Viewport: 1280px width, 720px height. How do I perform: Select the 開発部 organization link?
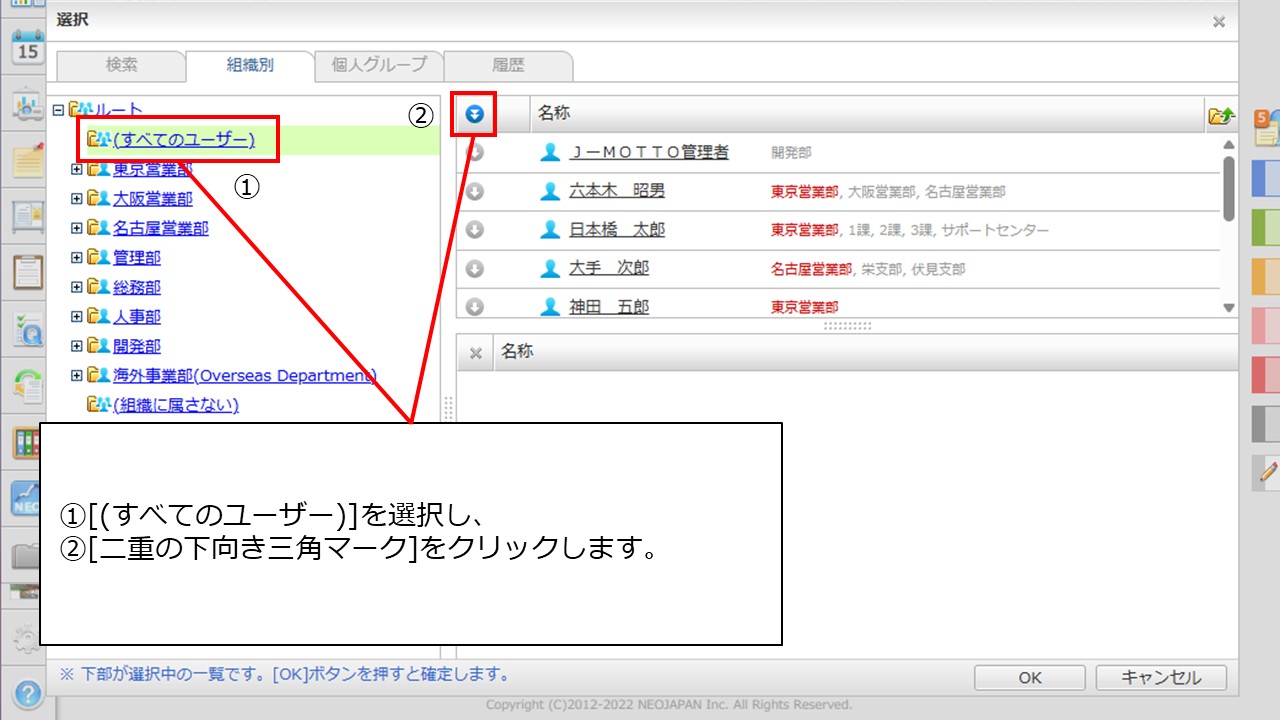coord(137,346)
